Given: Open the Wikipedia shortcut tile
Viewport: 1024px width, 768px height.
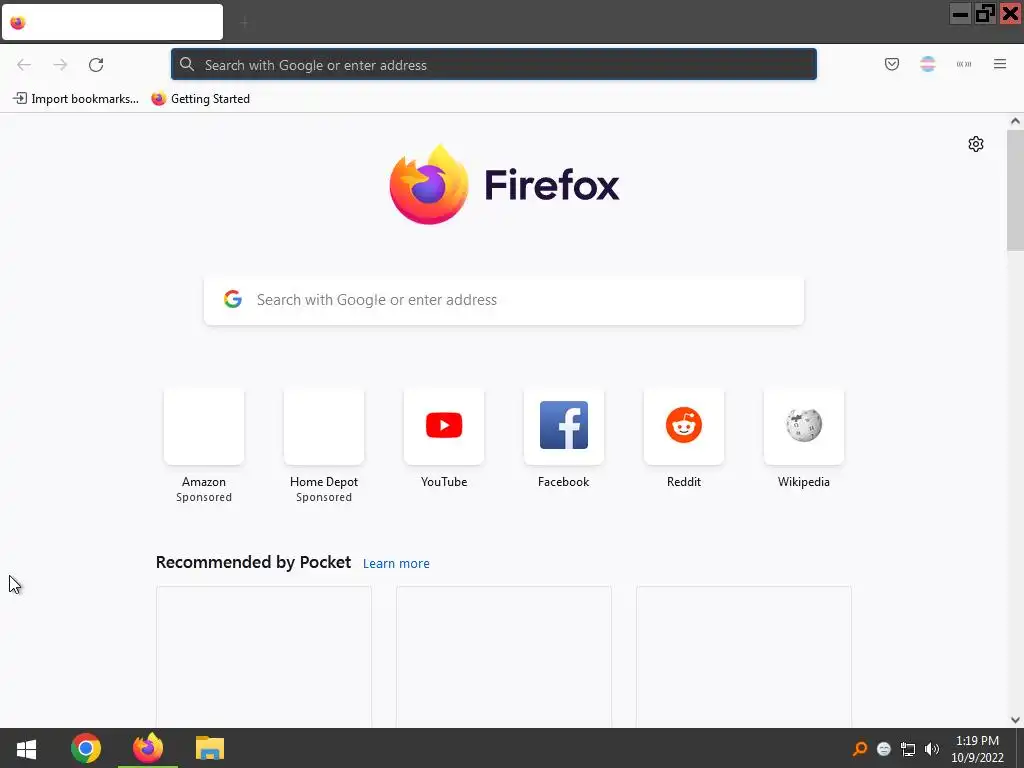Looking at the screenshot, I should click(x=804, y=426).
